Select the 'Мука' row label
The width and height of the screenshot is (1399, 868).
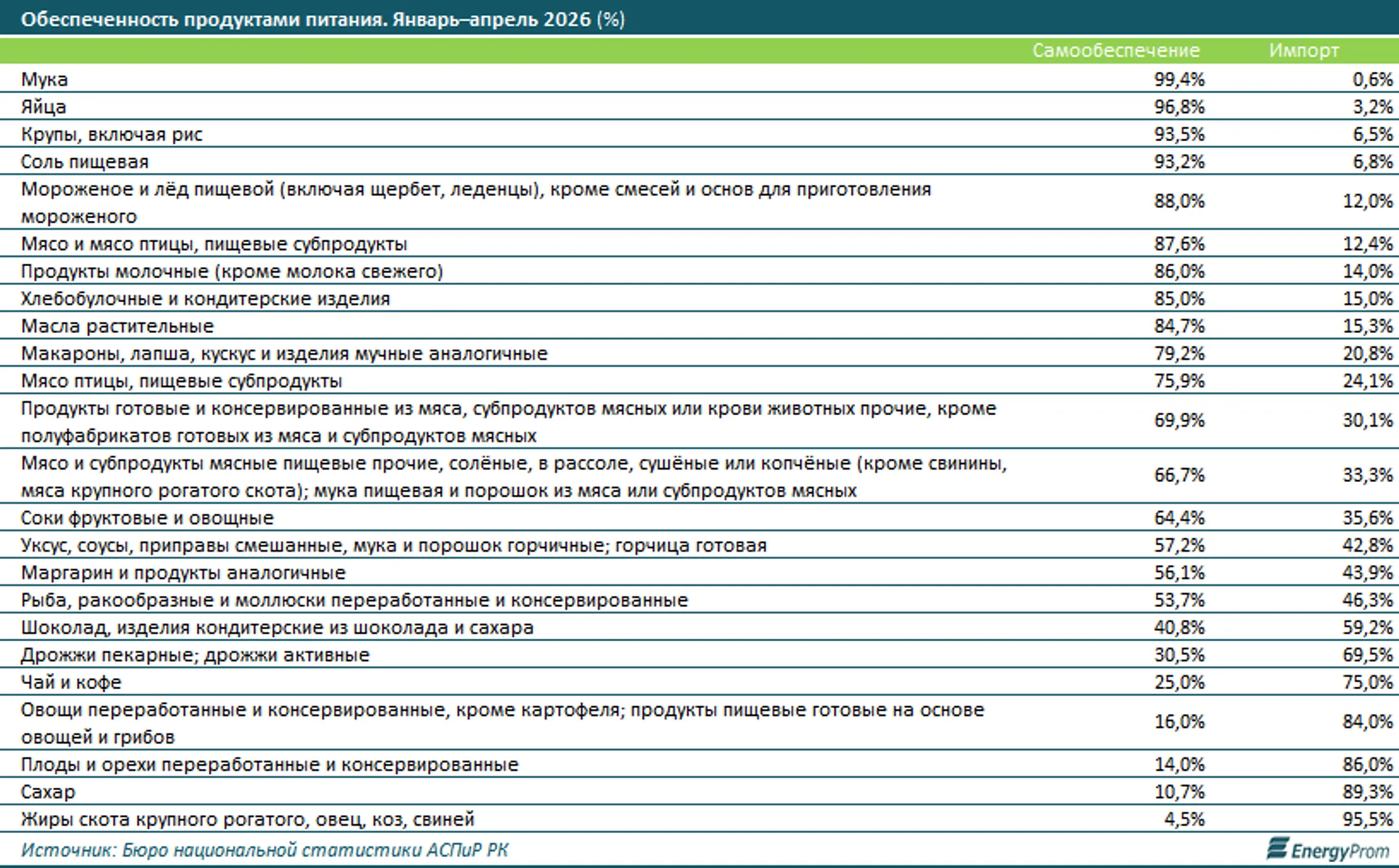(x=44, y=79)
